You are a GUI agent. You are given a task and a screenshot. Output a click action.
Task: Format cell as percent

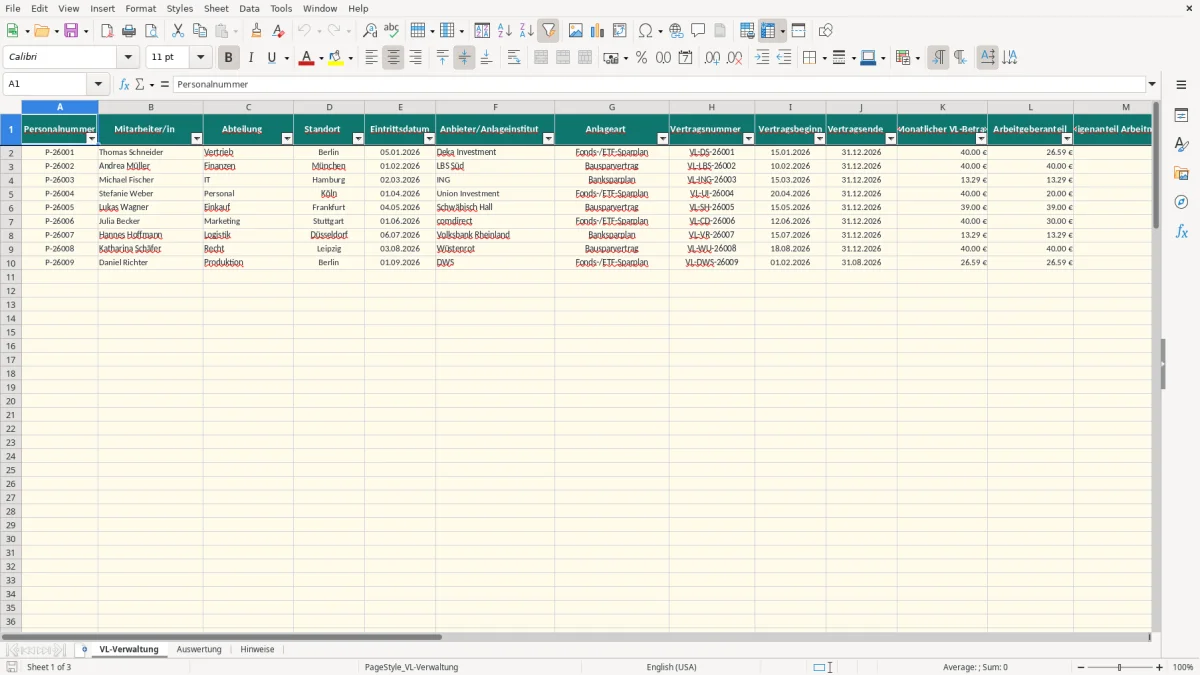click(641, 58)
